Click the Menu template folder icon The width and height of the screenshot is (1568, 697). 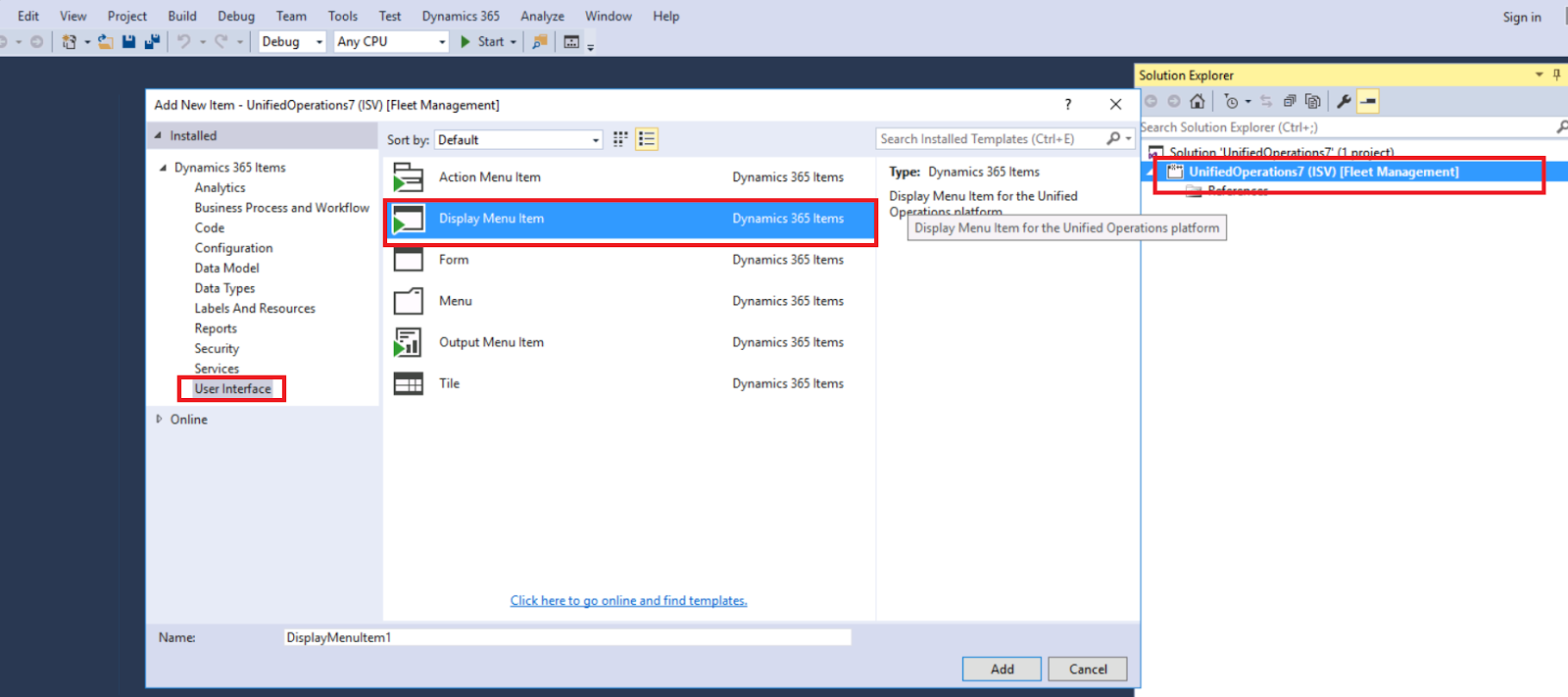click(x=408, y=301)
